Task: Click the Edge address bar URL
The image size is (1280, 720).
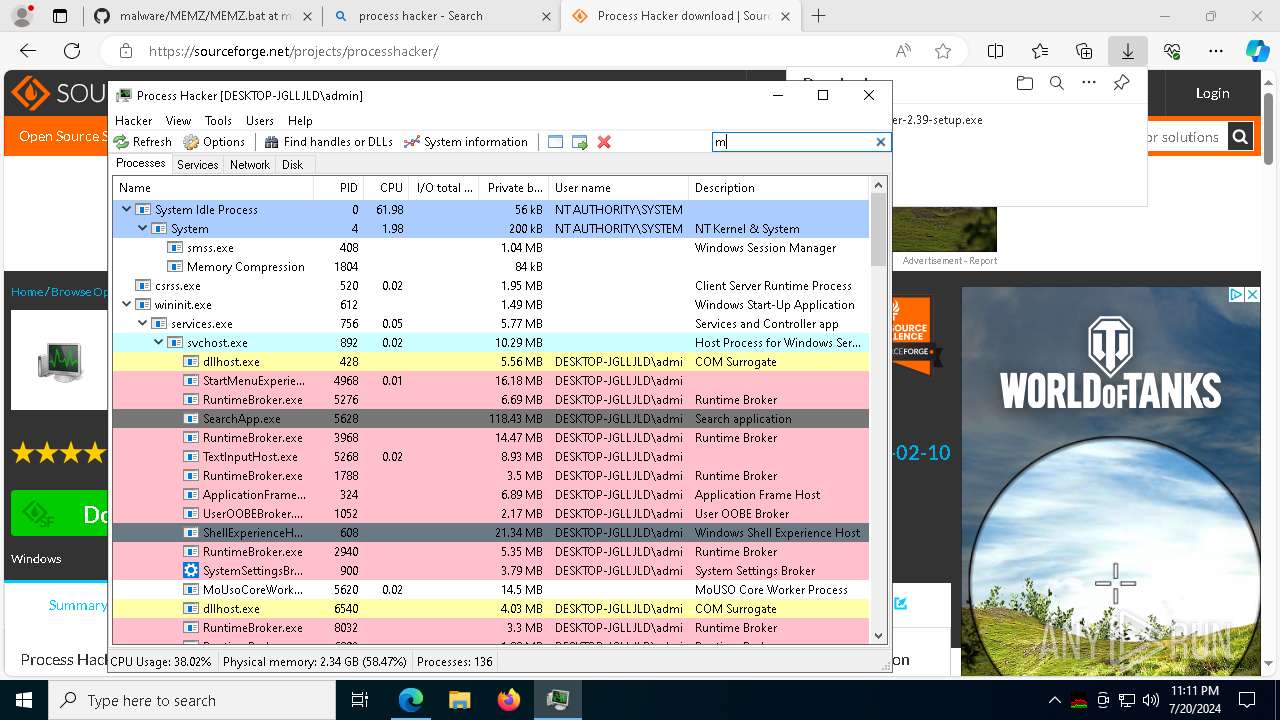Action: click(294, 51)
